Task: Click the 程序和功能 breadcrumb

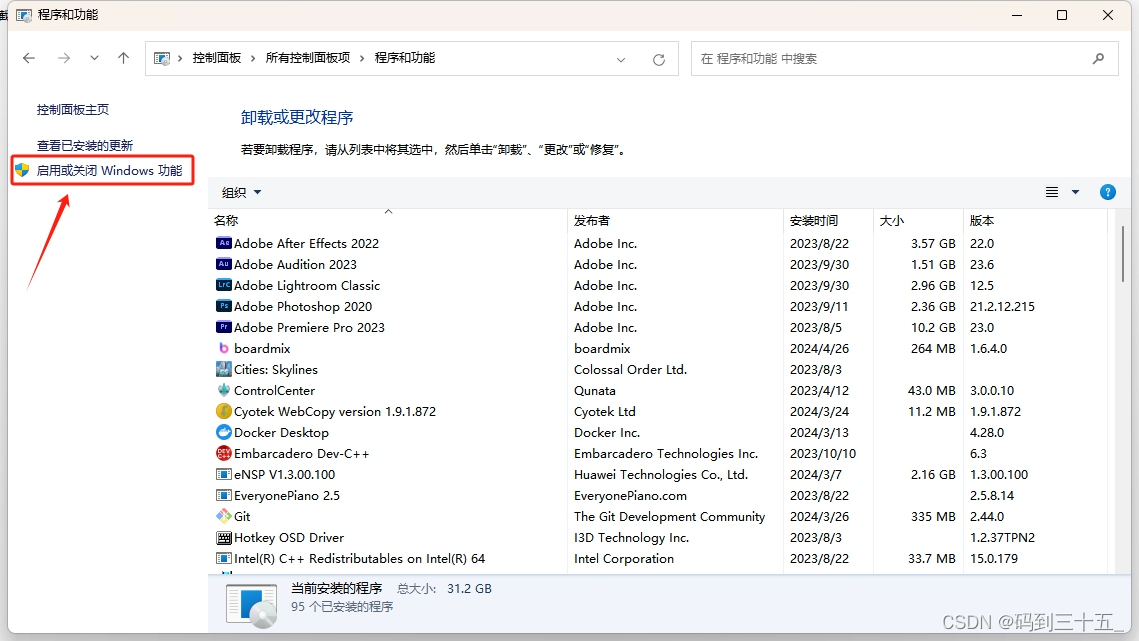Action: 405,58
